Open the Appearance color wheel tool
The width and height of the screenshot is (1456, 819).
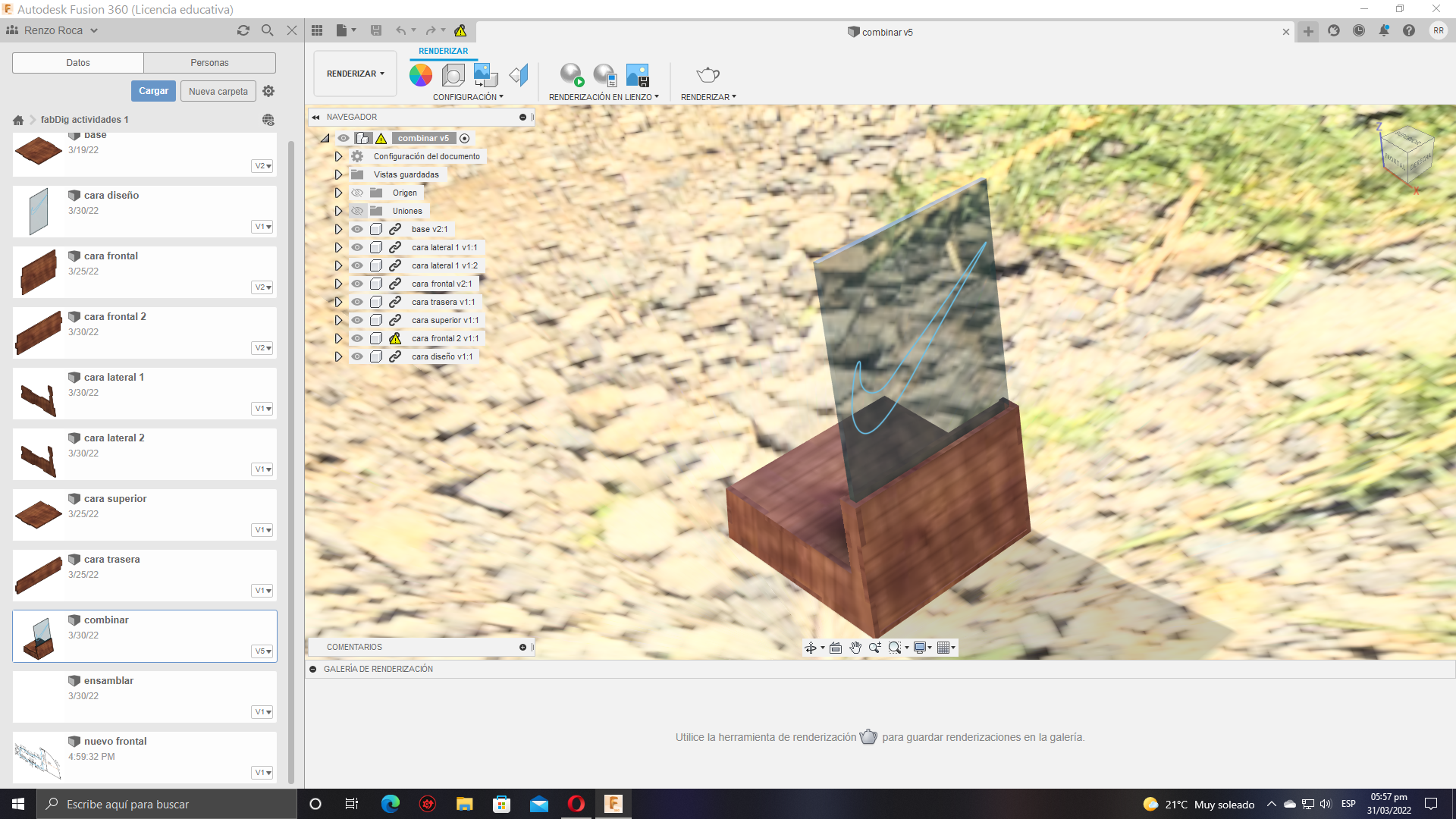pyautogui.click(x=420, y=74)
